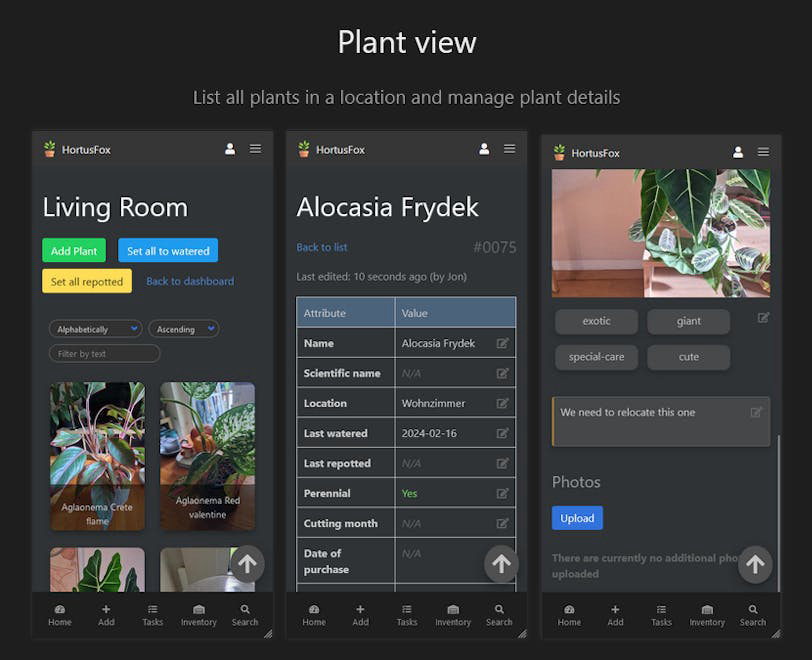Open the Aglaonema Red valentine plant card
Viewport: 812px width, 660px height.
point(207,455)
